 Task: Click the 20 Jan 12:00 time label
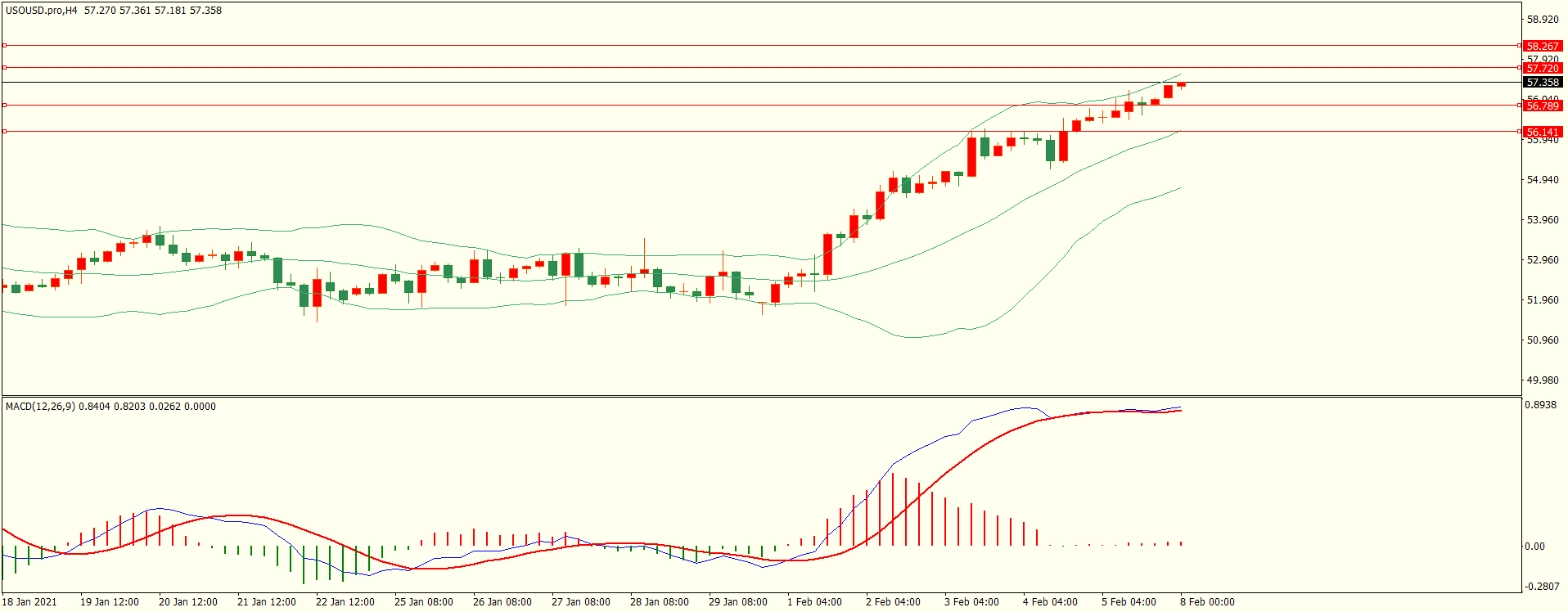click(x=188, y=602)
